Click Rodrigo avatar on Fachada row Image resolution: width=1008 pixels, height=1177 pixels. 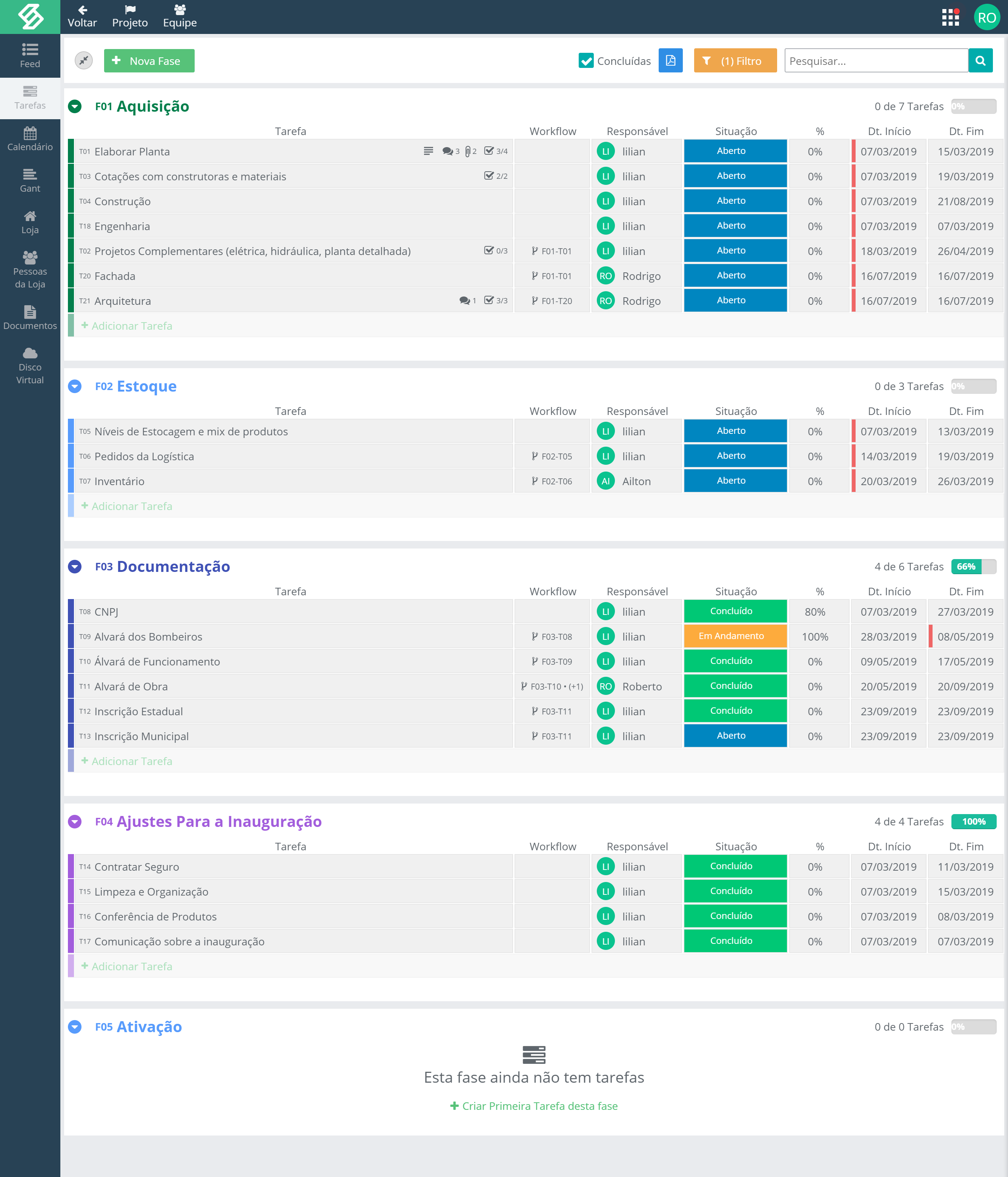click(x=606, y=276)
